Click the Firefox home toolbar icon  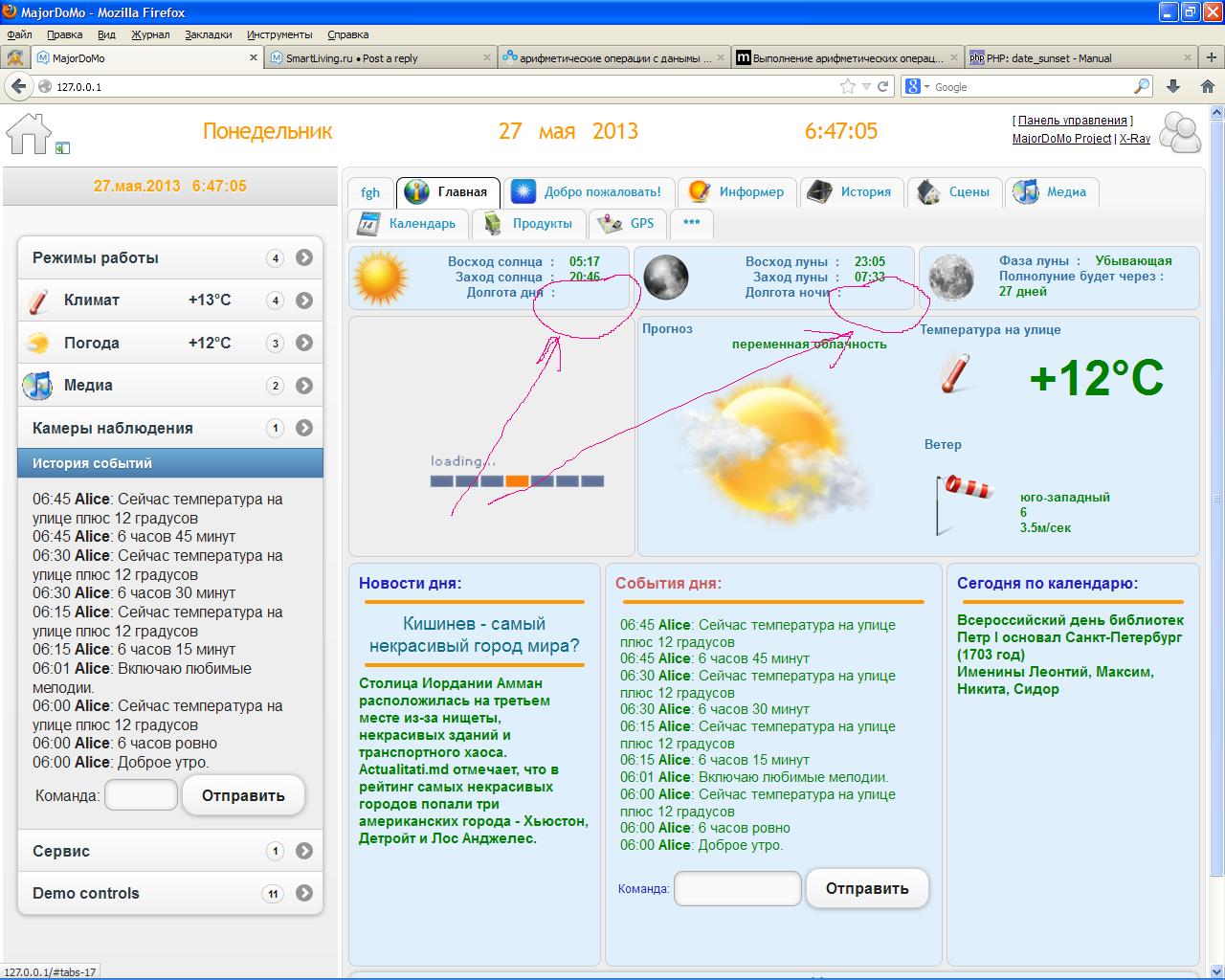coord(1207,86)
